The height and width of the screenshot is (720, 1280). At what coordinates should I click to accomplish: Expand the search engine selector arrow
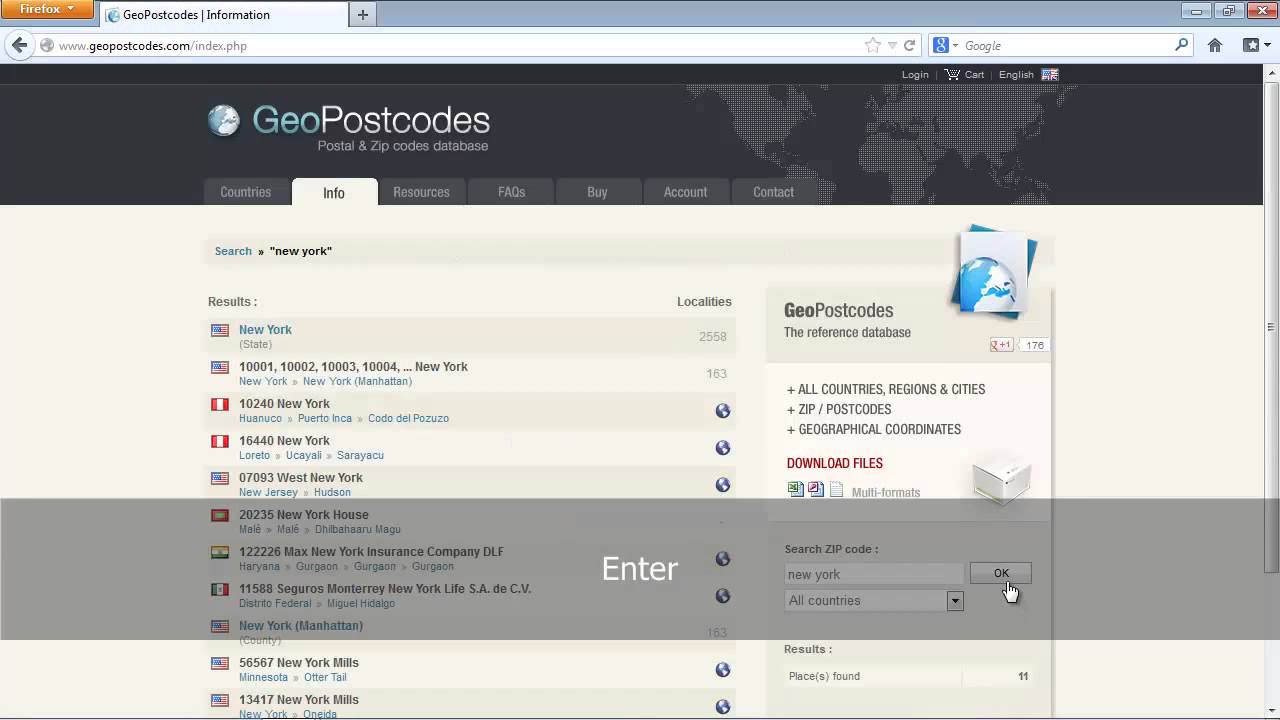click(x=955, y=45)
